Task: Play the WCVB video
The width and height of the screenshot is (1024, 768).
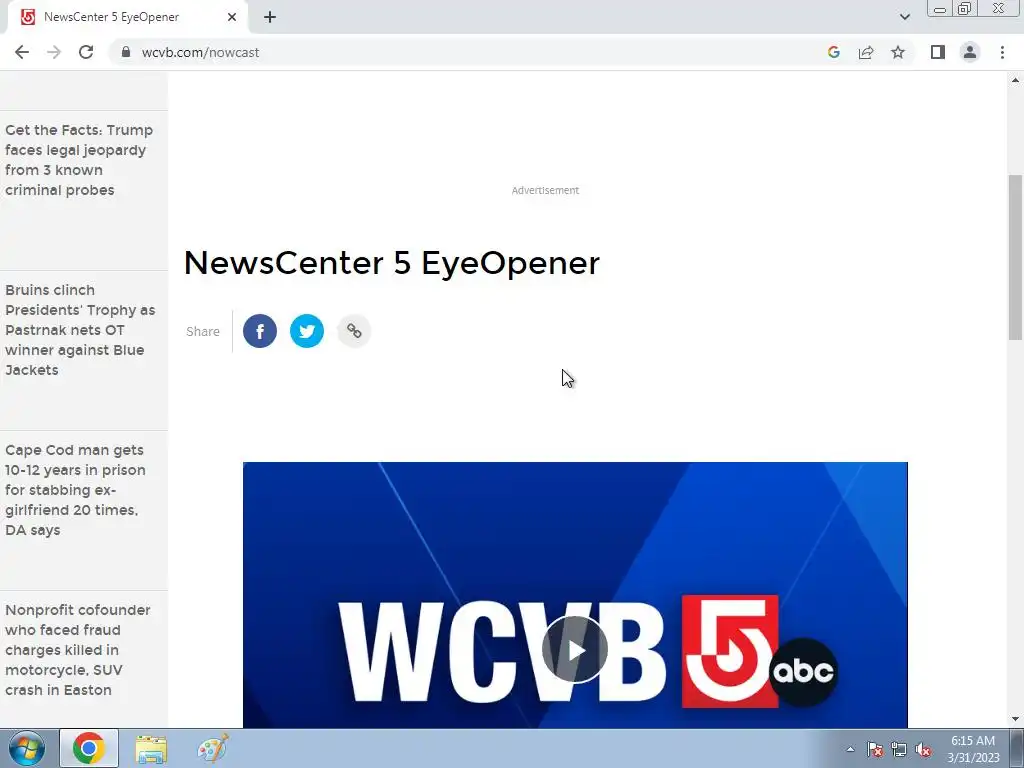Action: click(575, 650)
